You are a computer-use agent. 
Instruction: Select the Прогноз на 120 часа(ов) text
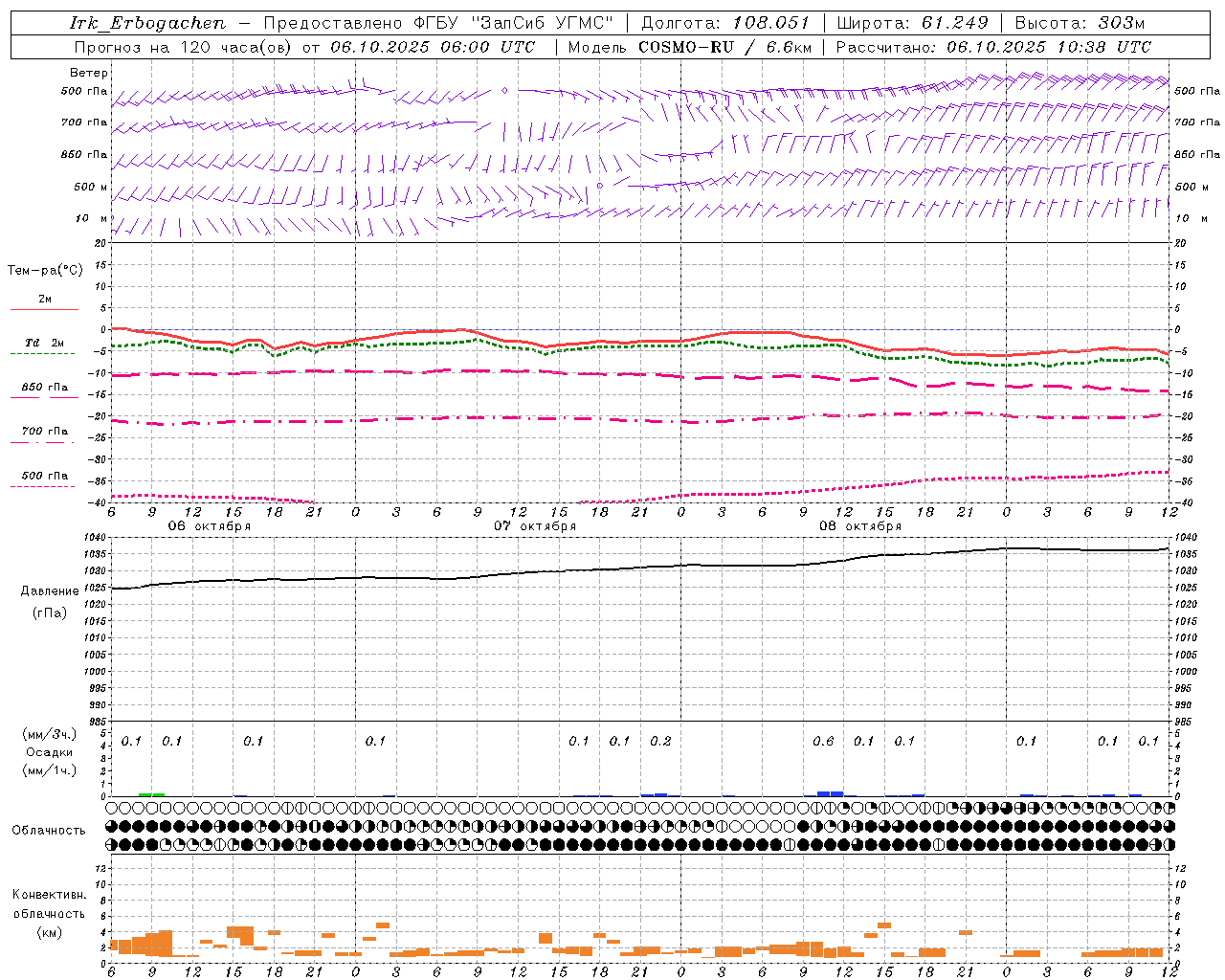click(185, 47)
